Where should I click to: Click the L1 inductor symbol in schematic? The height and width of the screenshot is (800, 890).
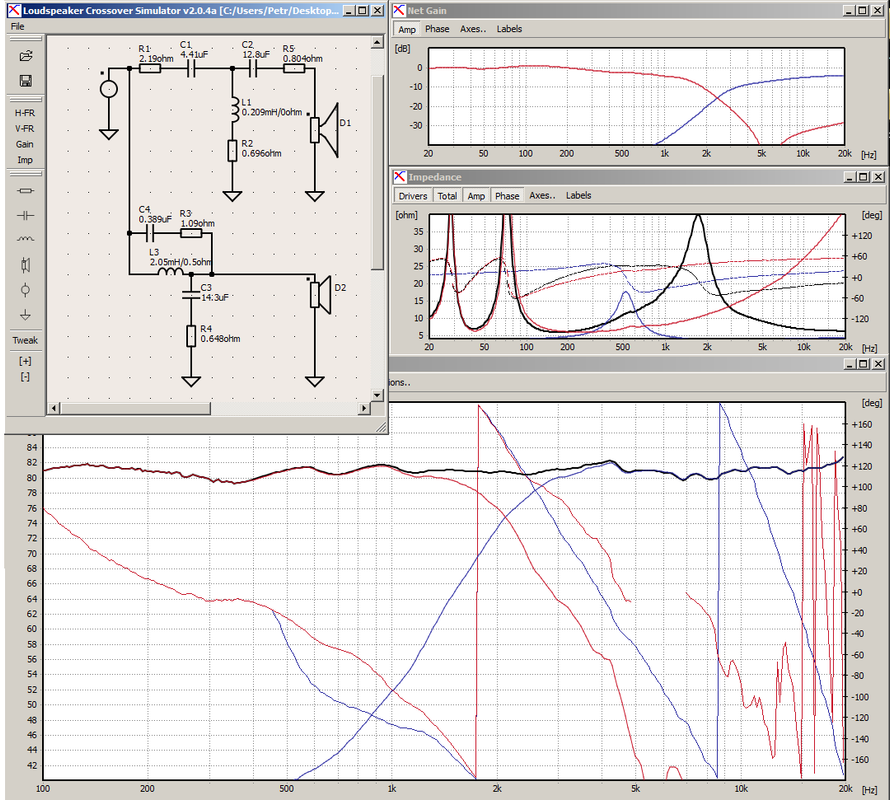(233, 110)
